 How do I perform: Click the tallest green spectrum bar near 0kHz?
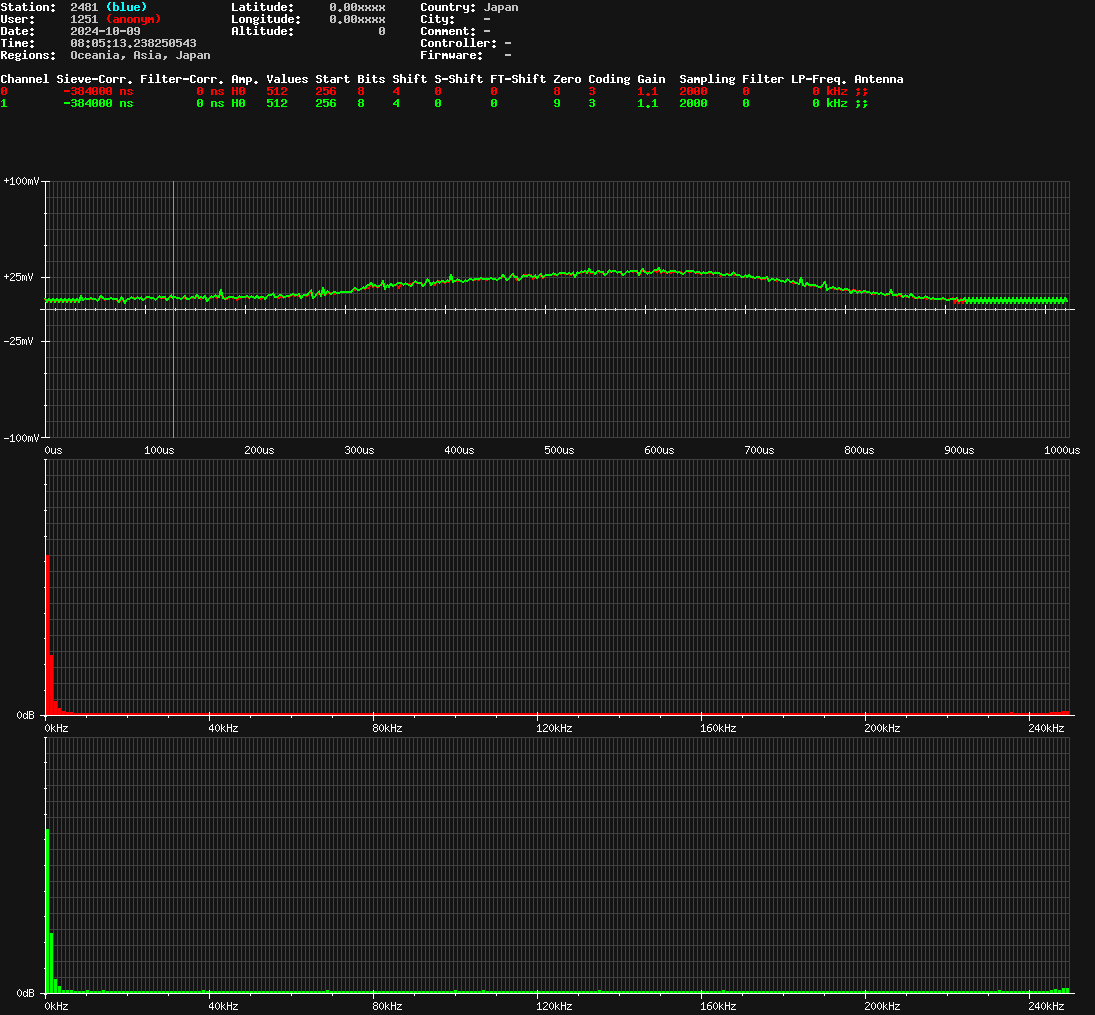47,911
